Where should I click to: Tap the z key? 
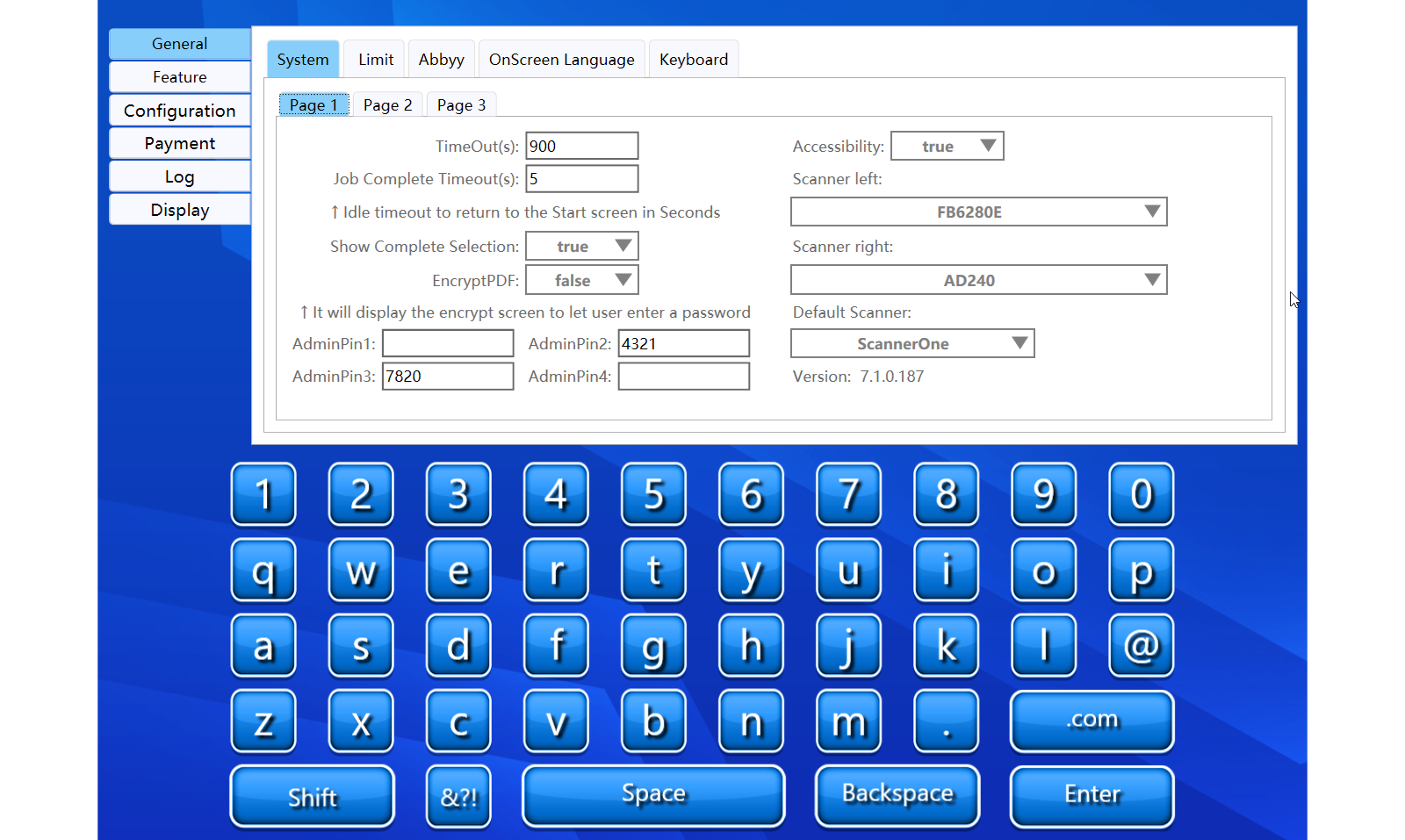tap(263, 722)
